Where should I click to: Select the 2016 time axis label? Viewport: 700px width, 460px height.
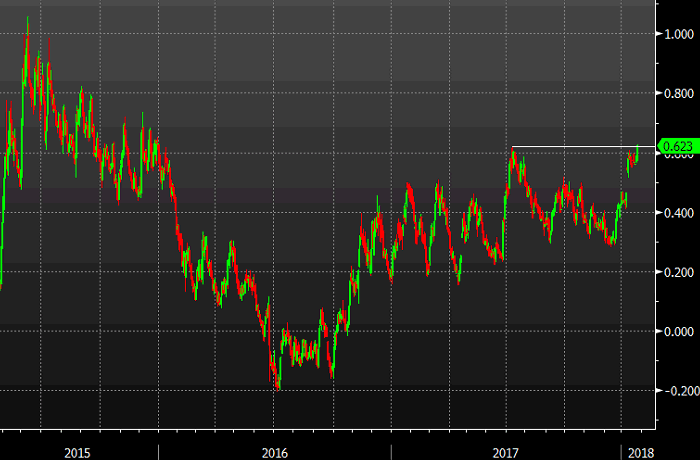pos(273,452)
